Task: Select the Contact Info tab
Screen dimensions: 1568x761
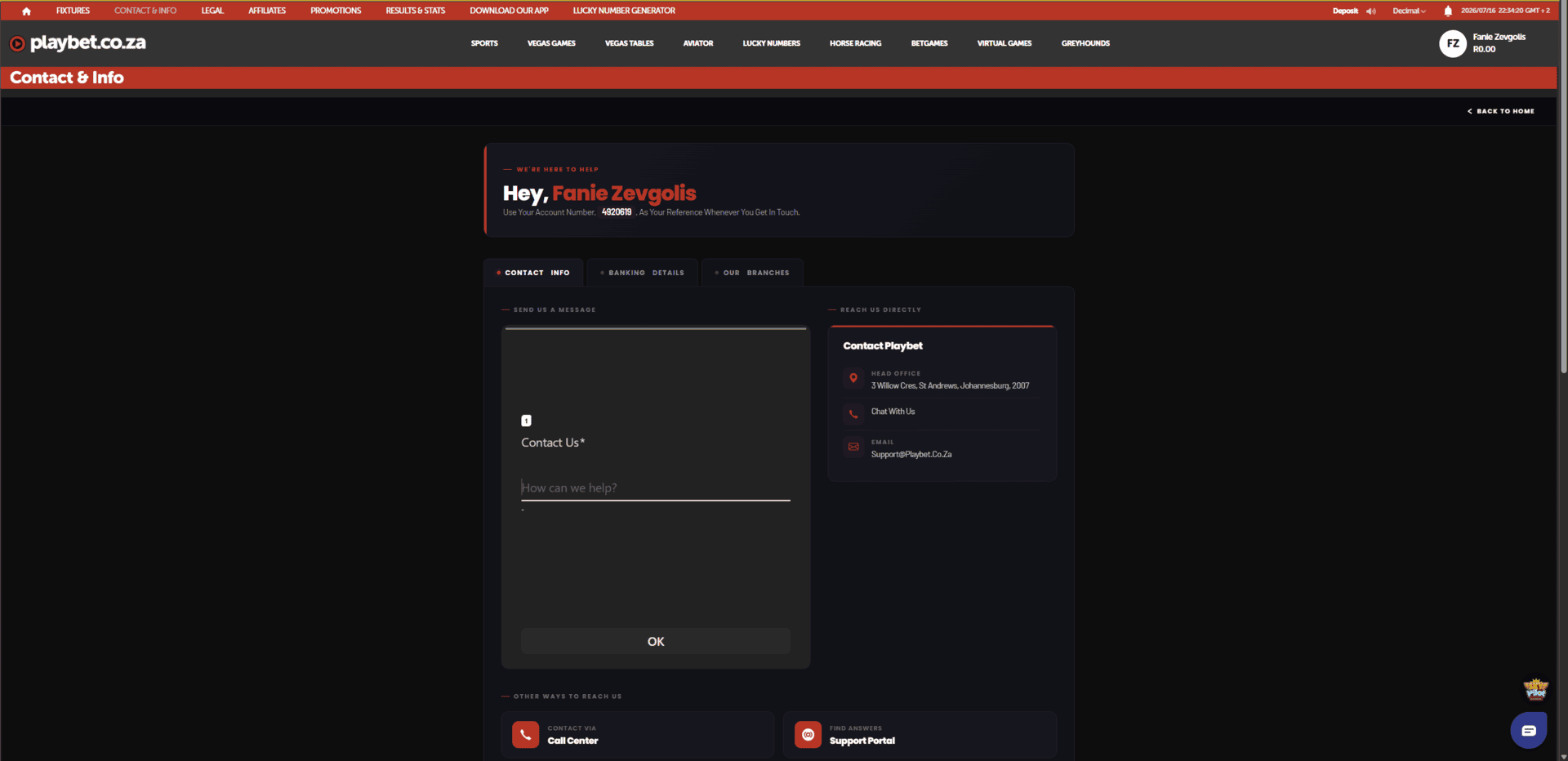Action: click(x=533, y=273)
